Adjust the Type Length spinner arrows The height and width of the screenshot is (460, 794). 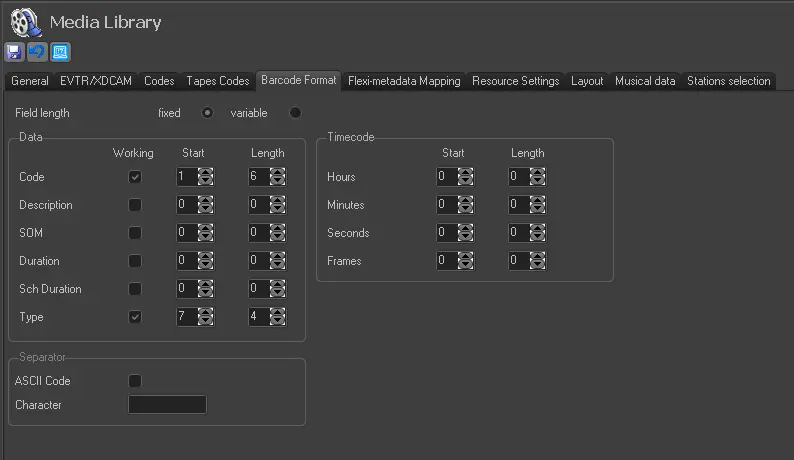pos(278,317)
